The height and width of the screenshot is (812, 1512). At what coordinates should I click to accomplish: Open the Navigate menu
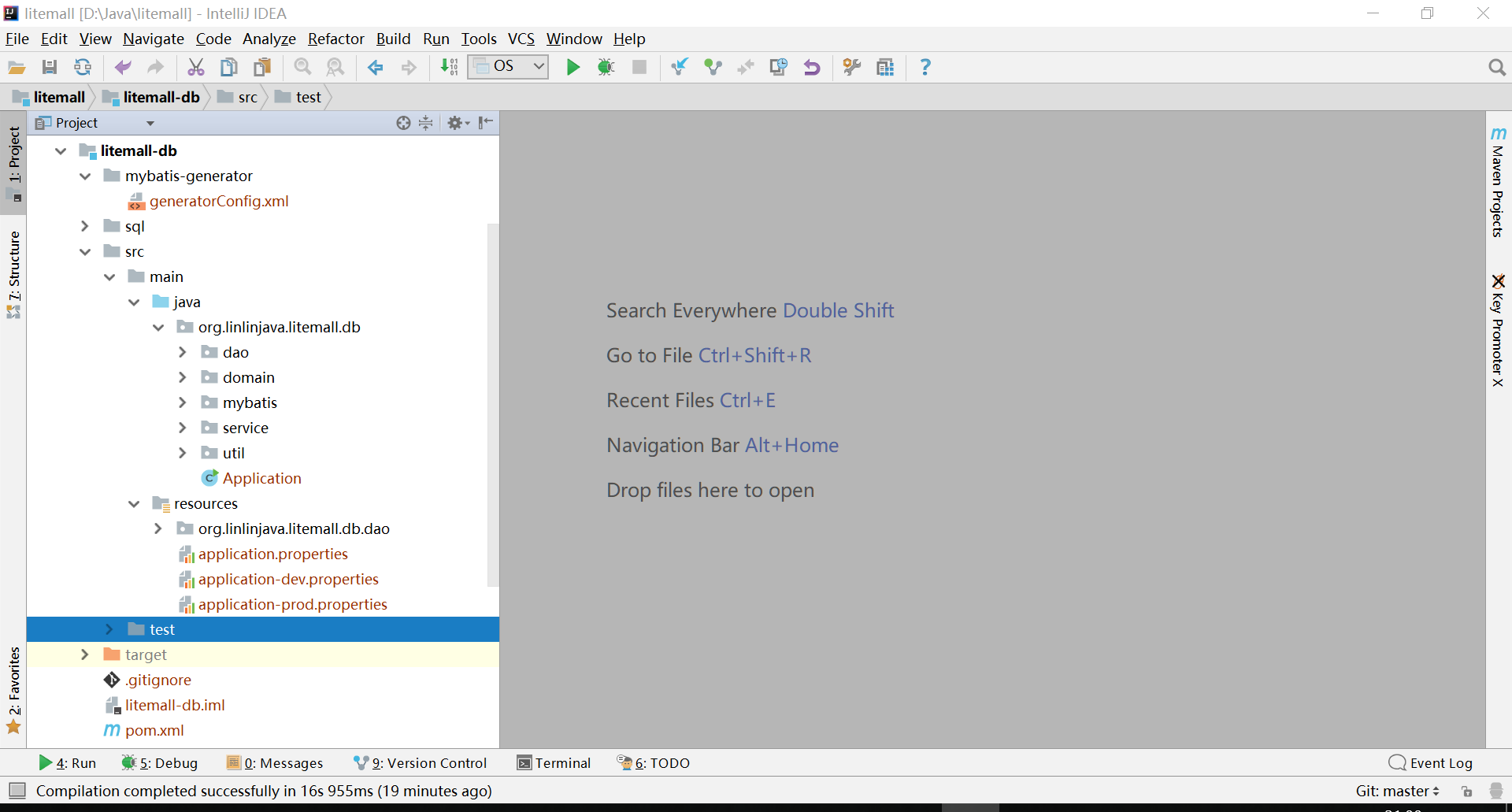pos(154,39)
